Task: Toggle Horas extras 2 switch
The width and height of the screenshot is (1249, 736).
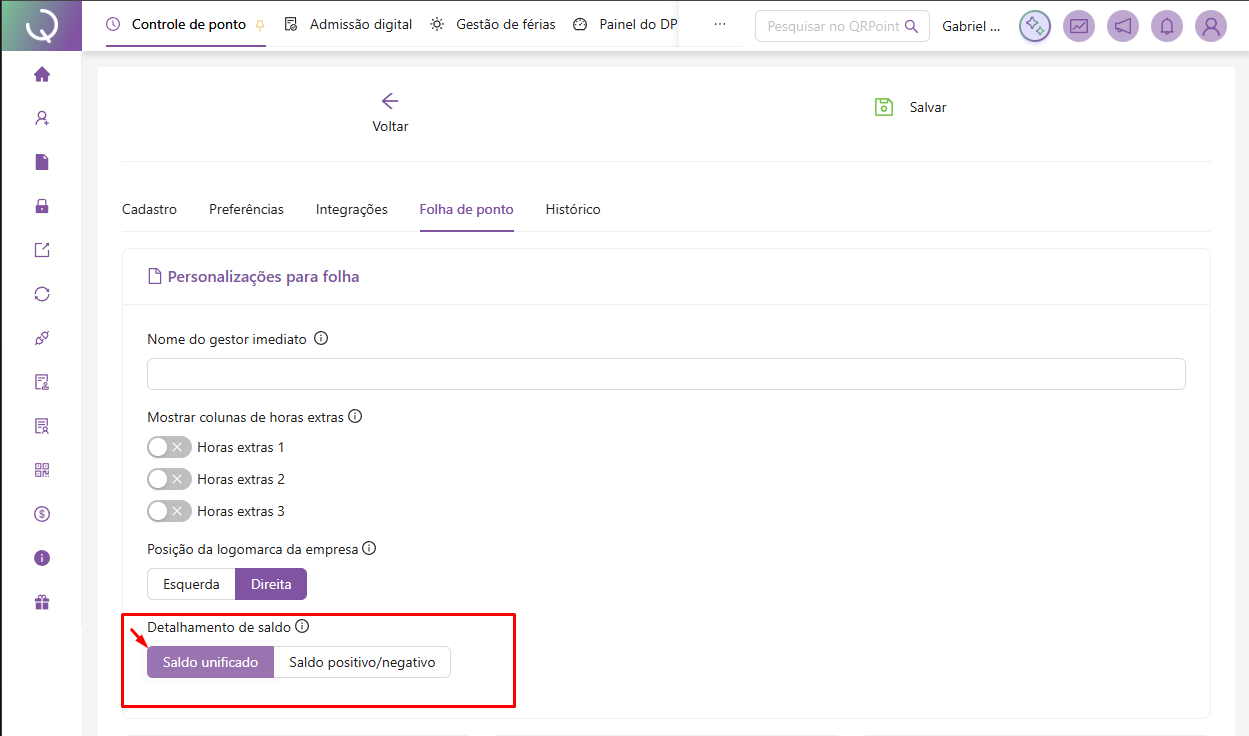Action: (x=169, y=479)
